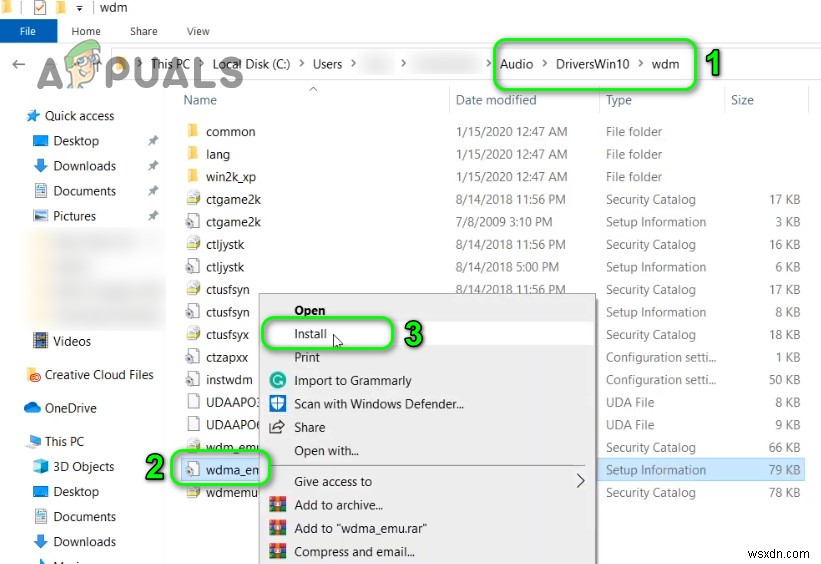Sort files by the Name column header
This screenshot has width=821, height=564.
click(x=200, y=100)
